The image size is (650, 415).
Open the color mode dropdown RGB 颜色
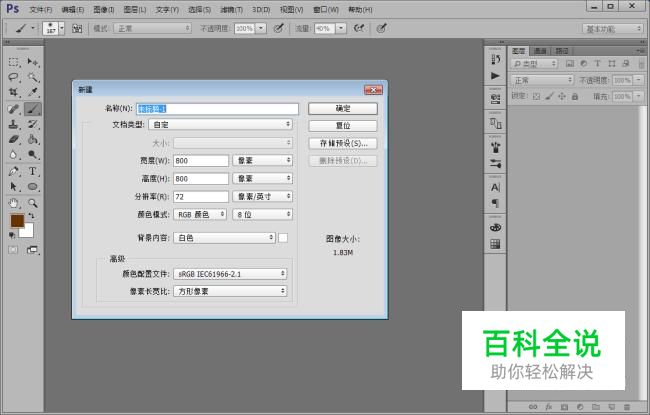[200, 214]
